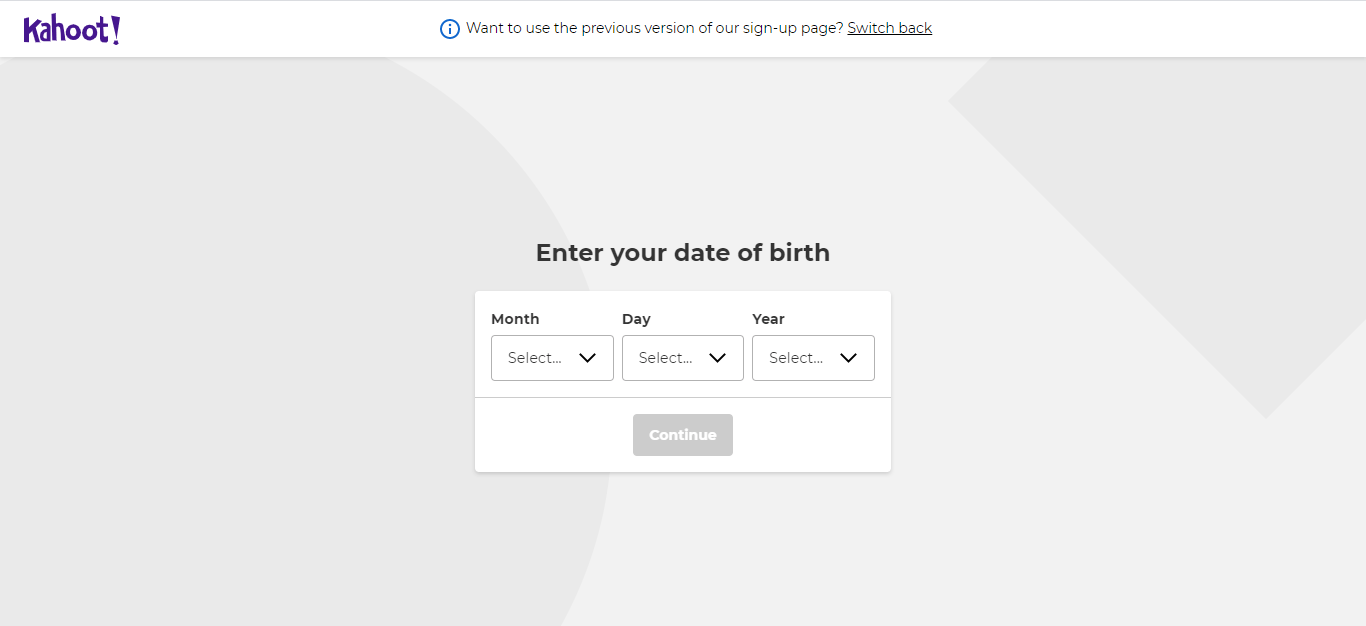Image resolution: width=1366 pixels, height=626 pixels.
Task: Expand the Day dropdown
Action: click(x=682, y=358)
